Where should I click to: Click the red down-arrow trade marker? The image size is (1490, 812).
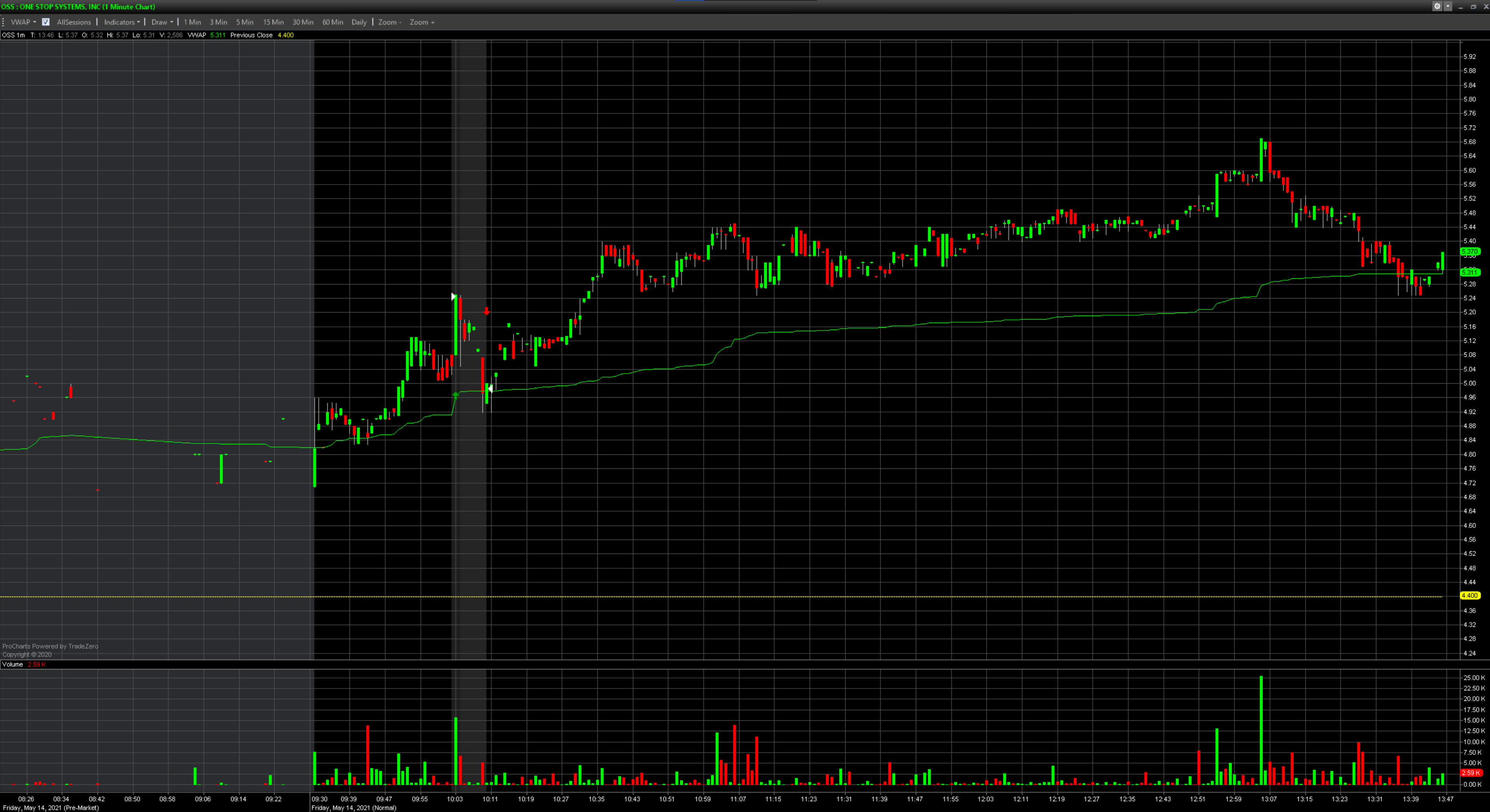pos(487,311)
